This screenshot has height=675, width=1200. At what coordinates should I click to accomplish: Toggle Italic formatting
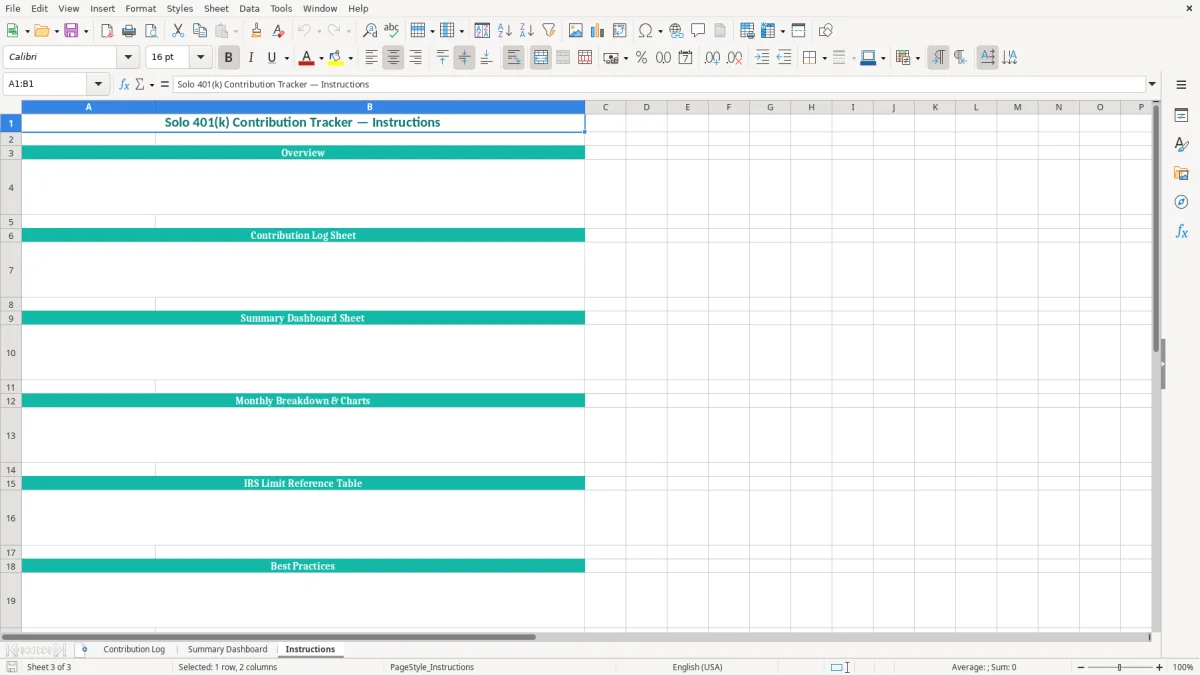(x=250, y=58)
